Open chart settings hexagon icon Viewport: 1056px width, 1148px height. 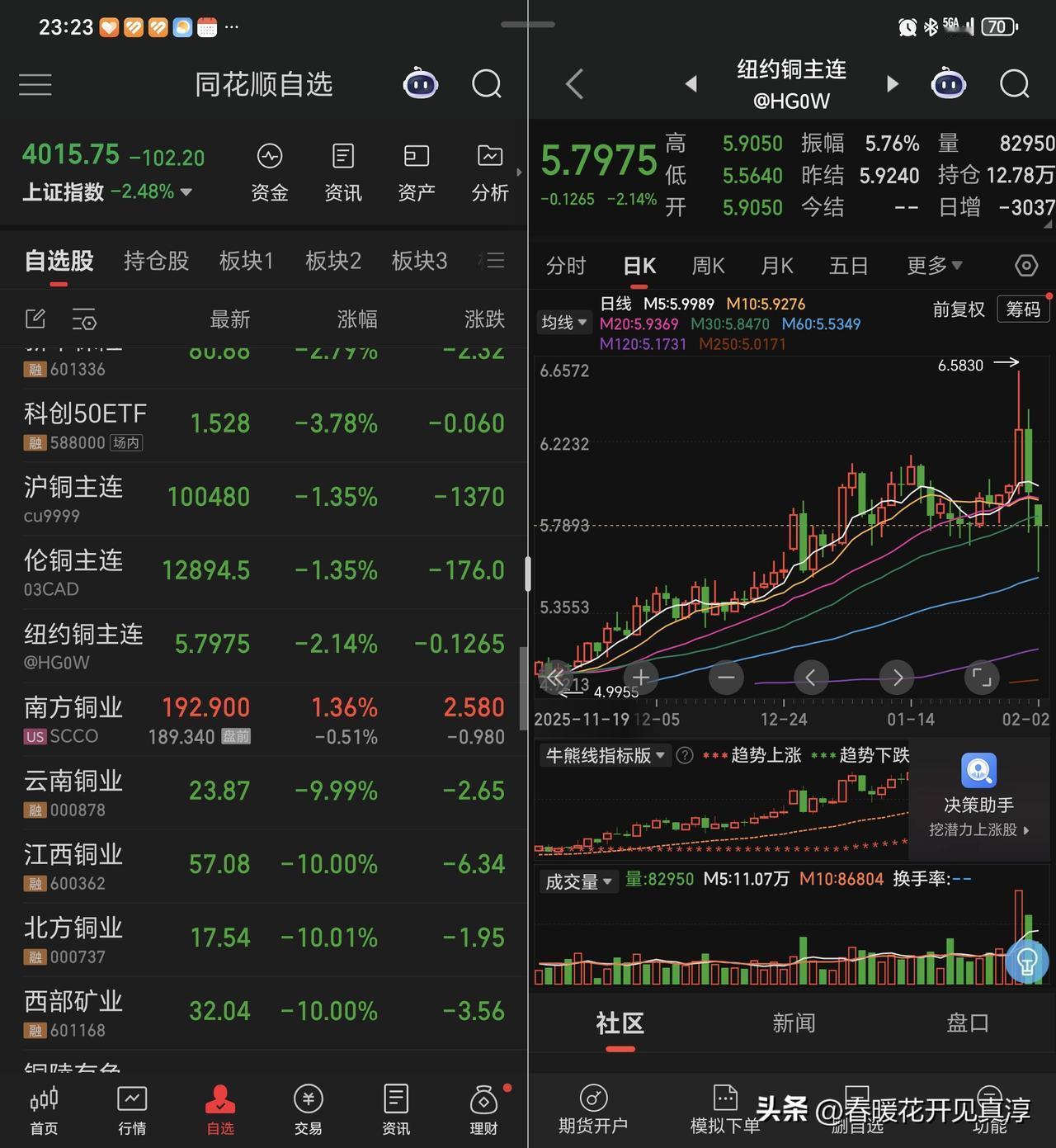pyautogui.click(x=1025, y=266)
